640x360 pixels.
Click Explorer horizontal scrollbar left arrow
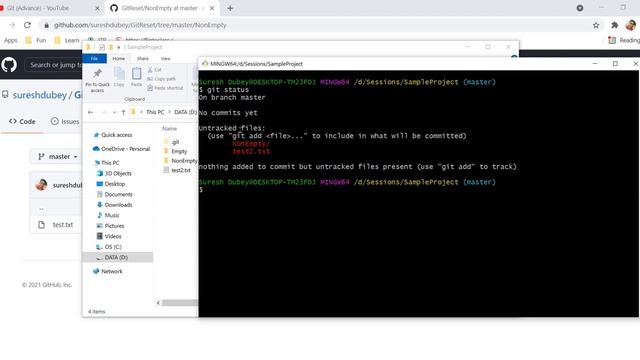tap(158, 303)
